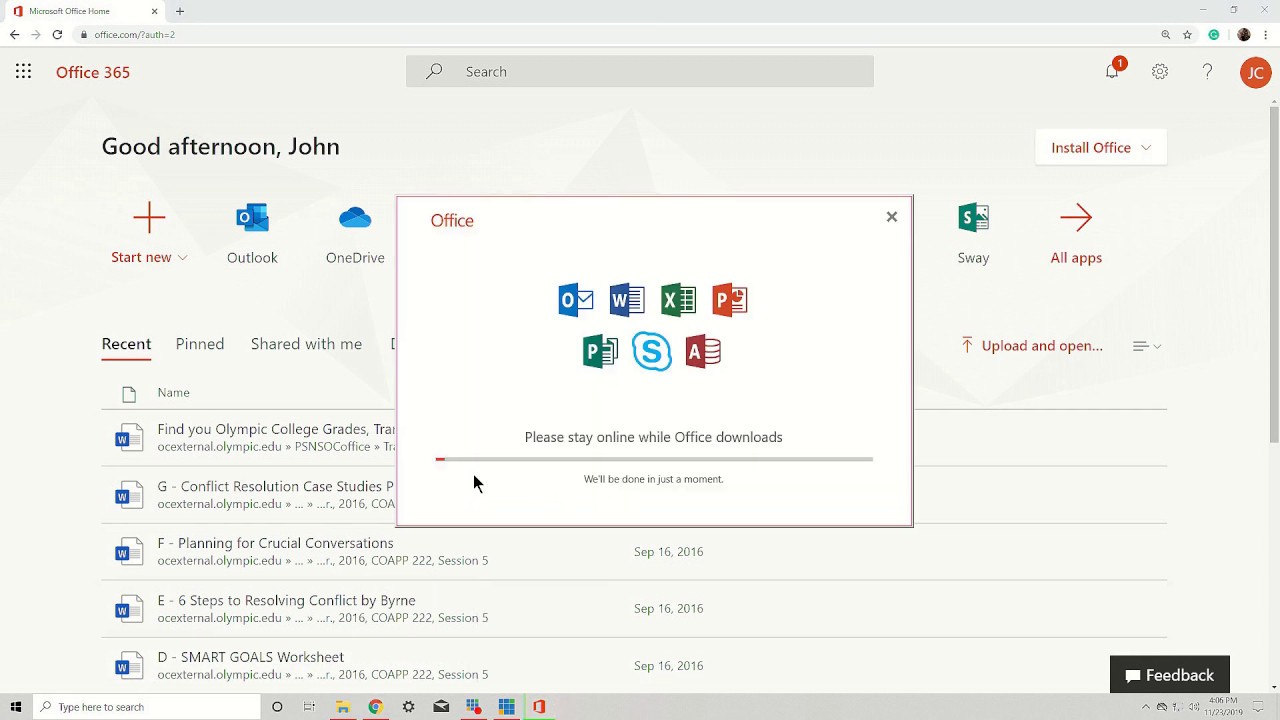The height and width of the screenshot is (720, 1280).
Task: Open the Feedback button
Action: point(1169,675)
